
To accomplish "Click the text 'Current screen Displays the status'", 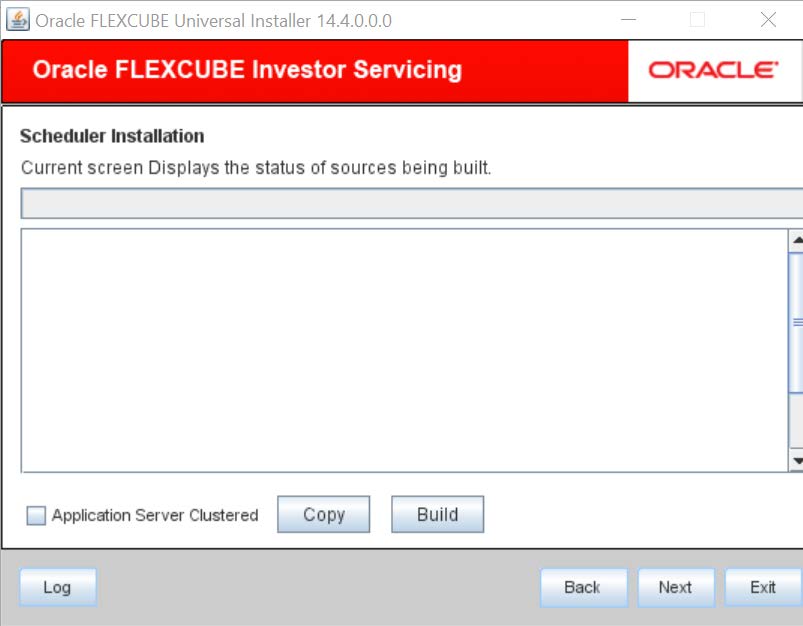I will [163, 168].
